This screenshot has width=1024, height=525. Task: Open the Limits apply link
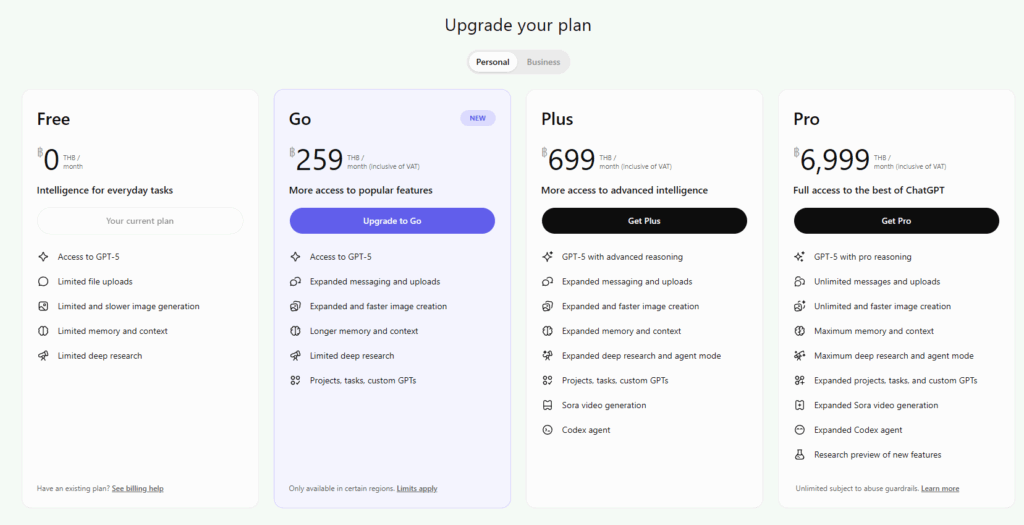[x=417, y=489]
